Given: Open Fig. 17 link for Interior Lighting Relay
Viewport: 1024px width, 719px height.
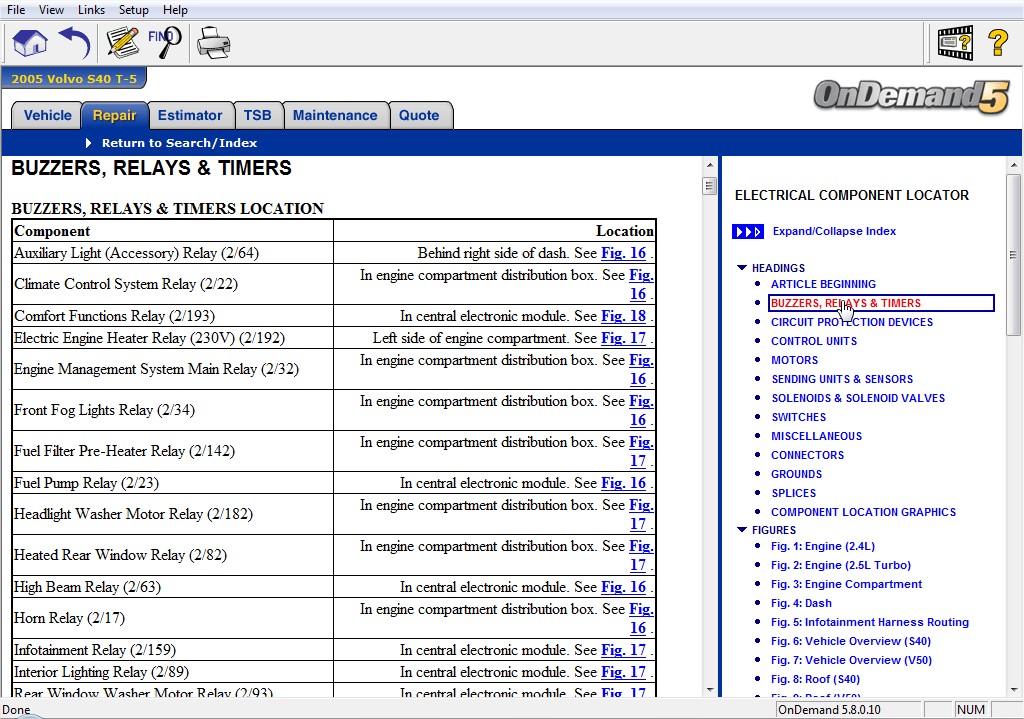Looking at the screenshot, I should (623, 671).
